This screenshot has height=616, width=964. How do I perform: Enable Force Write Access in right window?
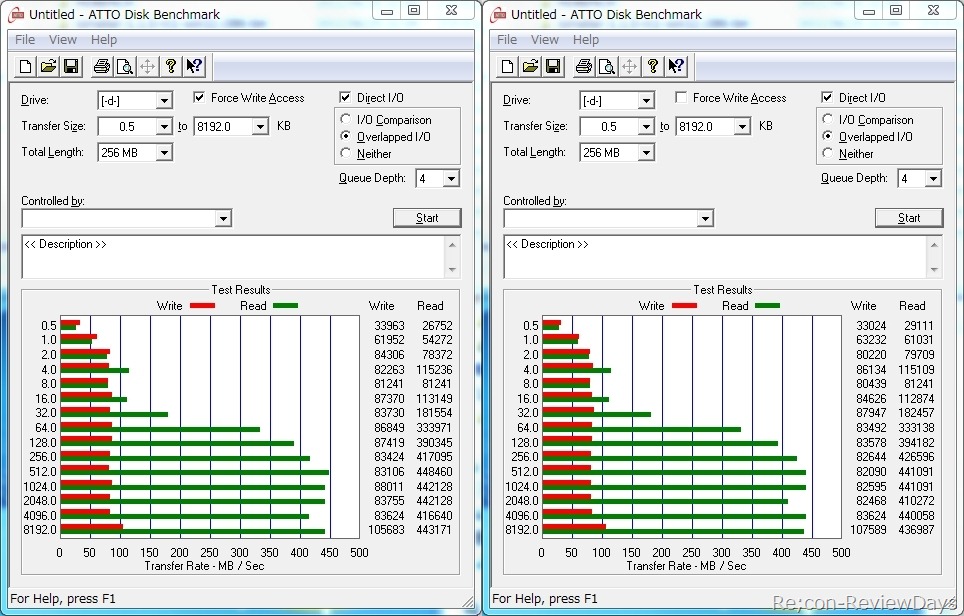pyautogui.click(x=681, y=98)
